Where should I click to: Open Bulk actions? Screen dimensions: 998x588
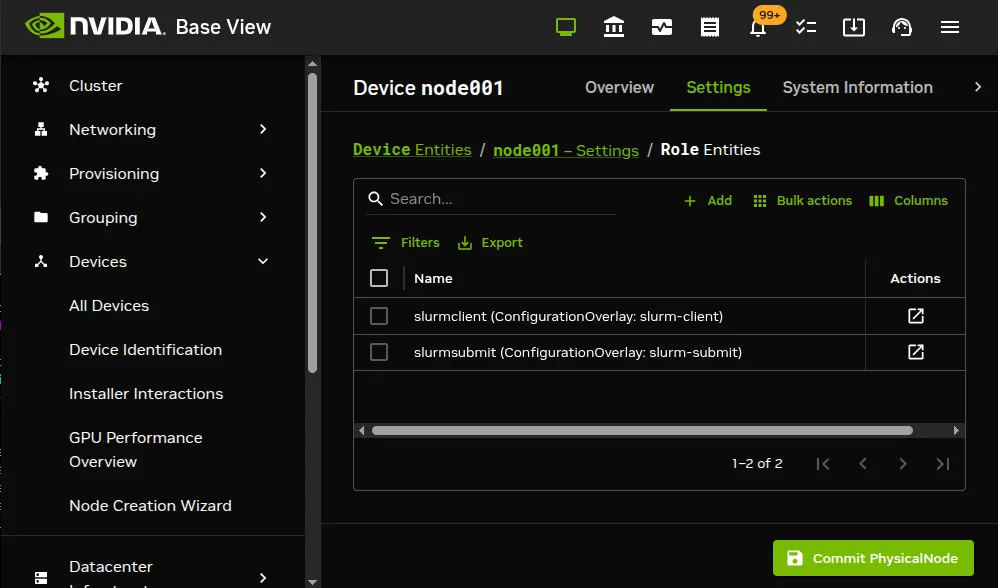tap(802, 200)
